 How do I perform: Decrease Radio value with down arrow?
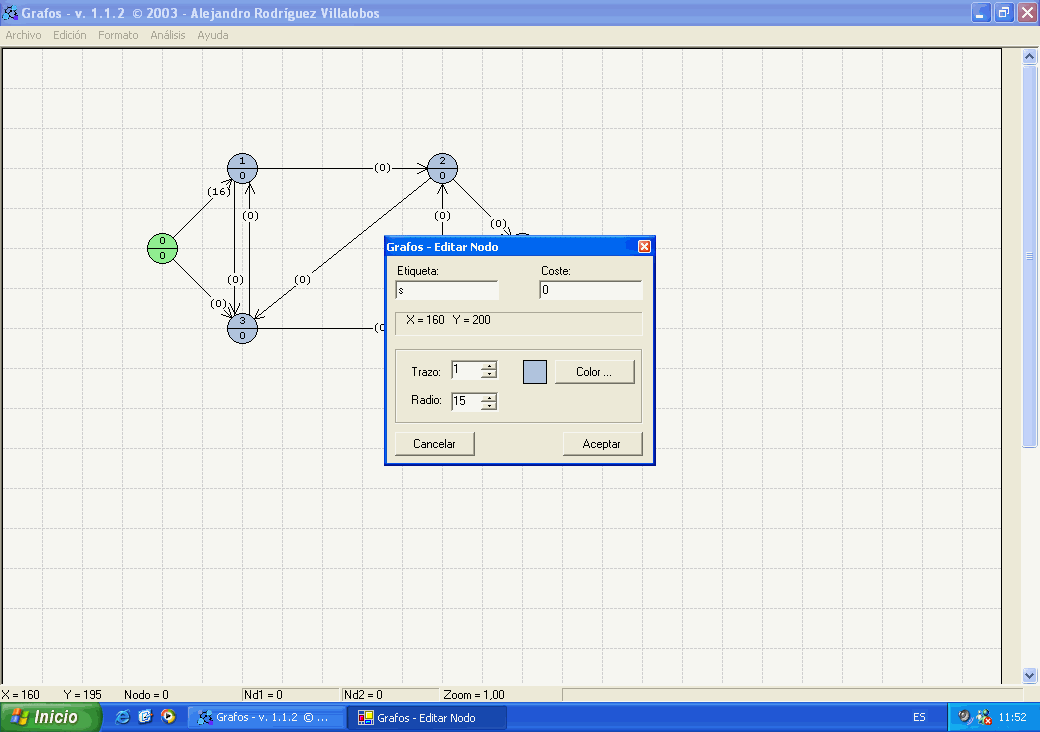489,406
